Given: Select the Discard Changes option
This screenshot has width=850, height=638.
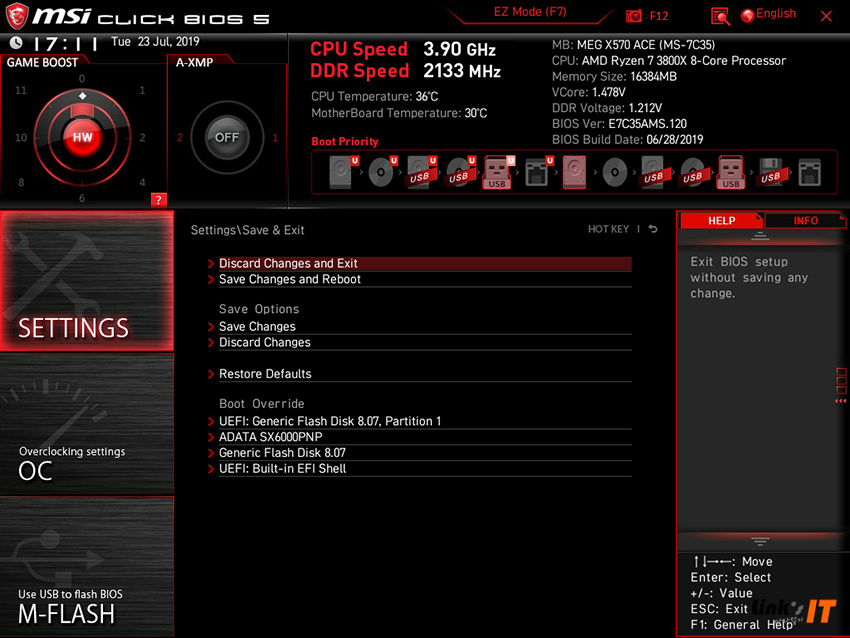Looking at the screenshot, I should [x=425, y=343].
